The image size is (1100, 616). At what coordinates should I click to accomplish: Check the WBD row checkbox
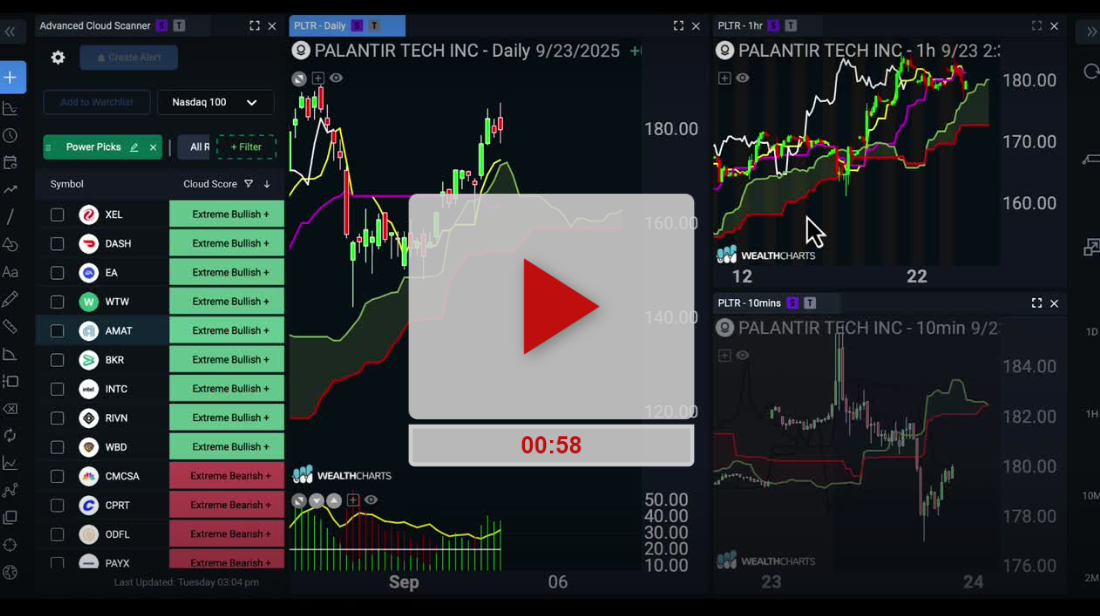coord(58,448)
